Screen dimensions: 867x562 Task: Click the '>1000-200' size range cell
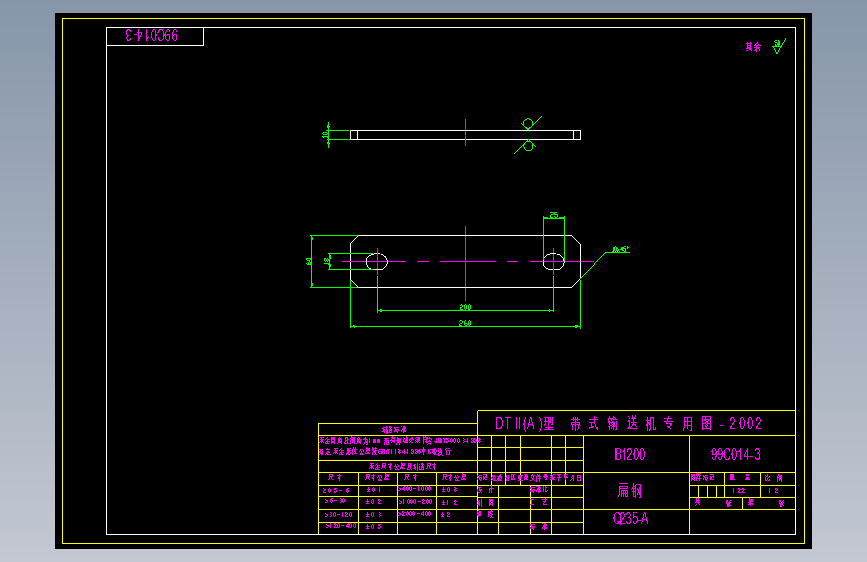415,502
